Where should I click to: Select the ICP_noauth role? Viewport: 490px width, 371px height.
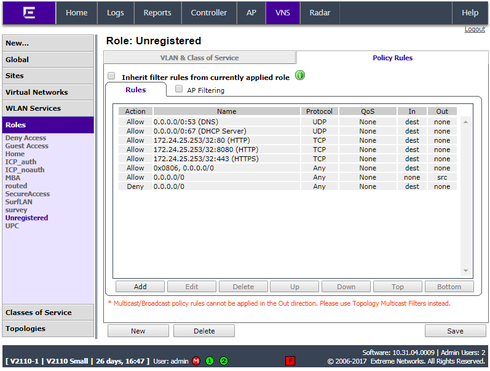click(x=25, y=170)
